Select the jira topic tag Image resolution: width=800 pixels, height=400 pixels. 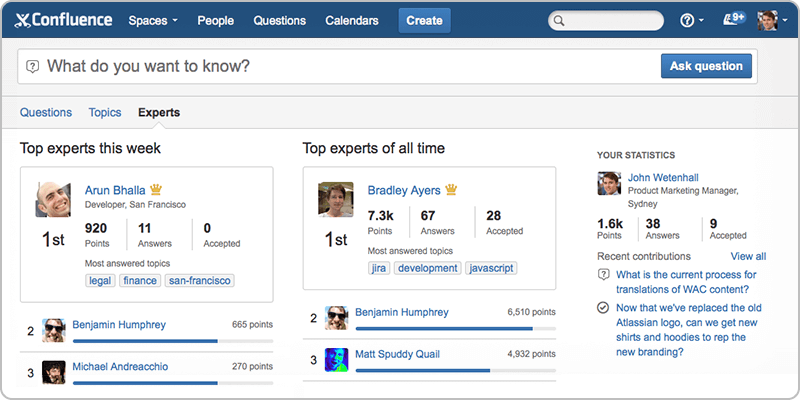coord(379,268)
